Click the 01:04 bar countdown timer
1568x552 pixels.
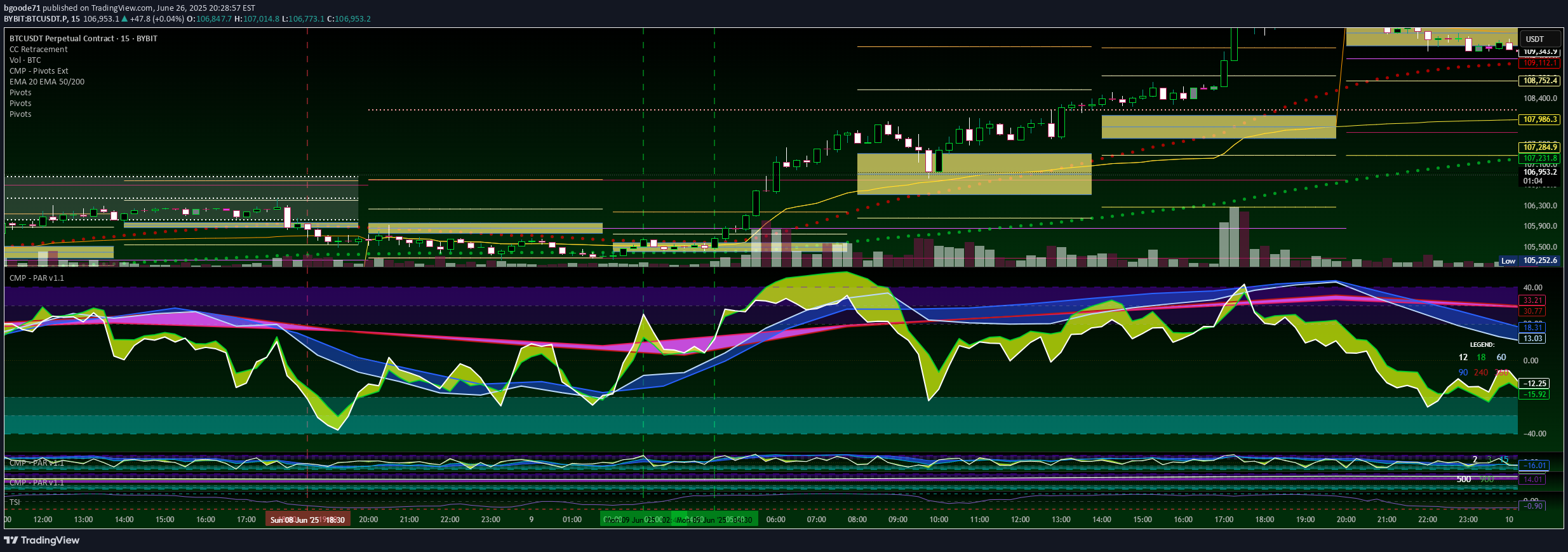(1532, 181)
